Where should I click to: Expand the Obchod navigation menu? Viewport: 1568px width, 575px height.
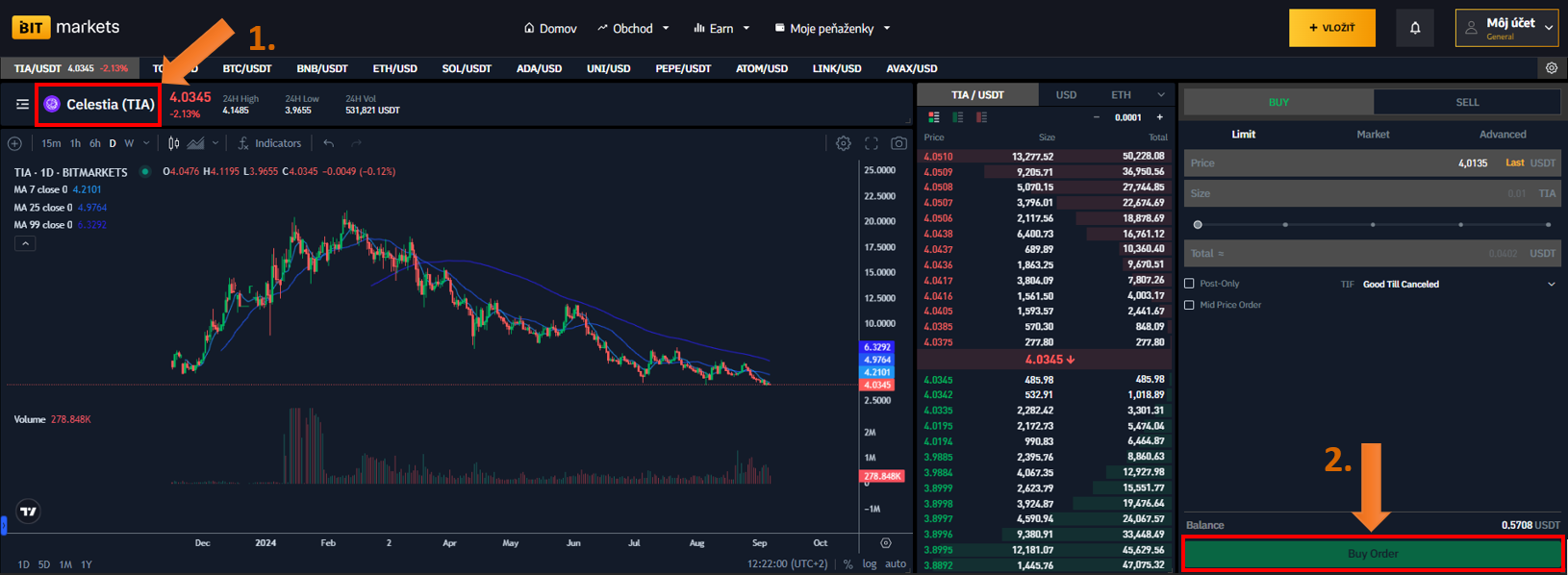click(633, 29)
